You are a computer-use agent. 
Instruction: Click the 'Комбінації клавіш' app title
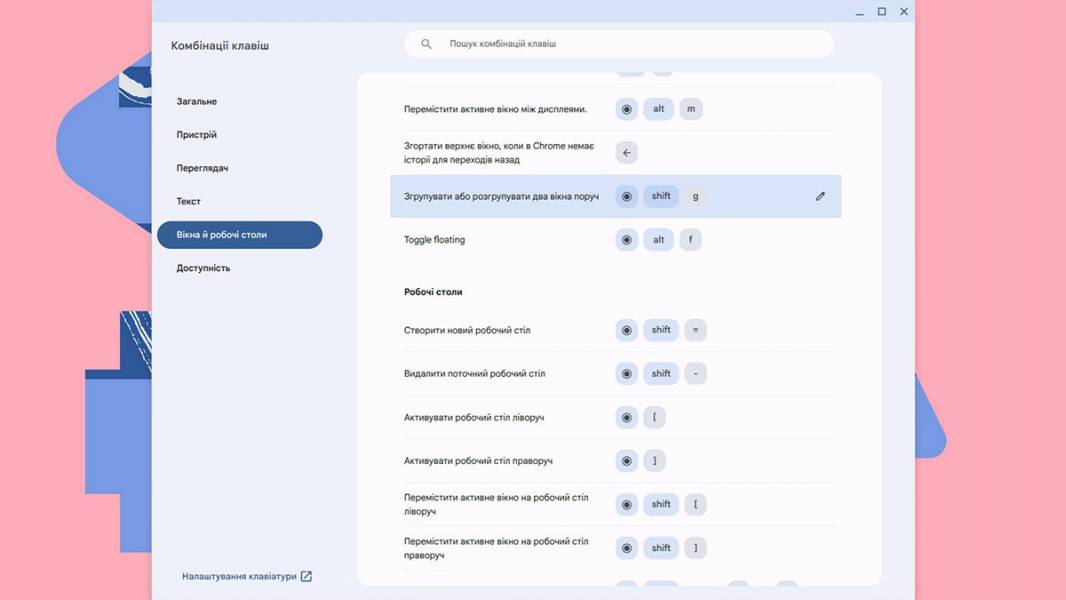pyautogui.click(x=220, y=46)
